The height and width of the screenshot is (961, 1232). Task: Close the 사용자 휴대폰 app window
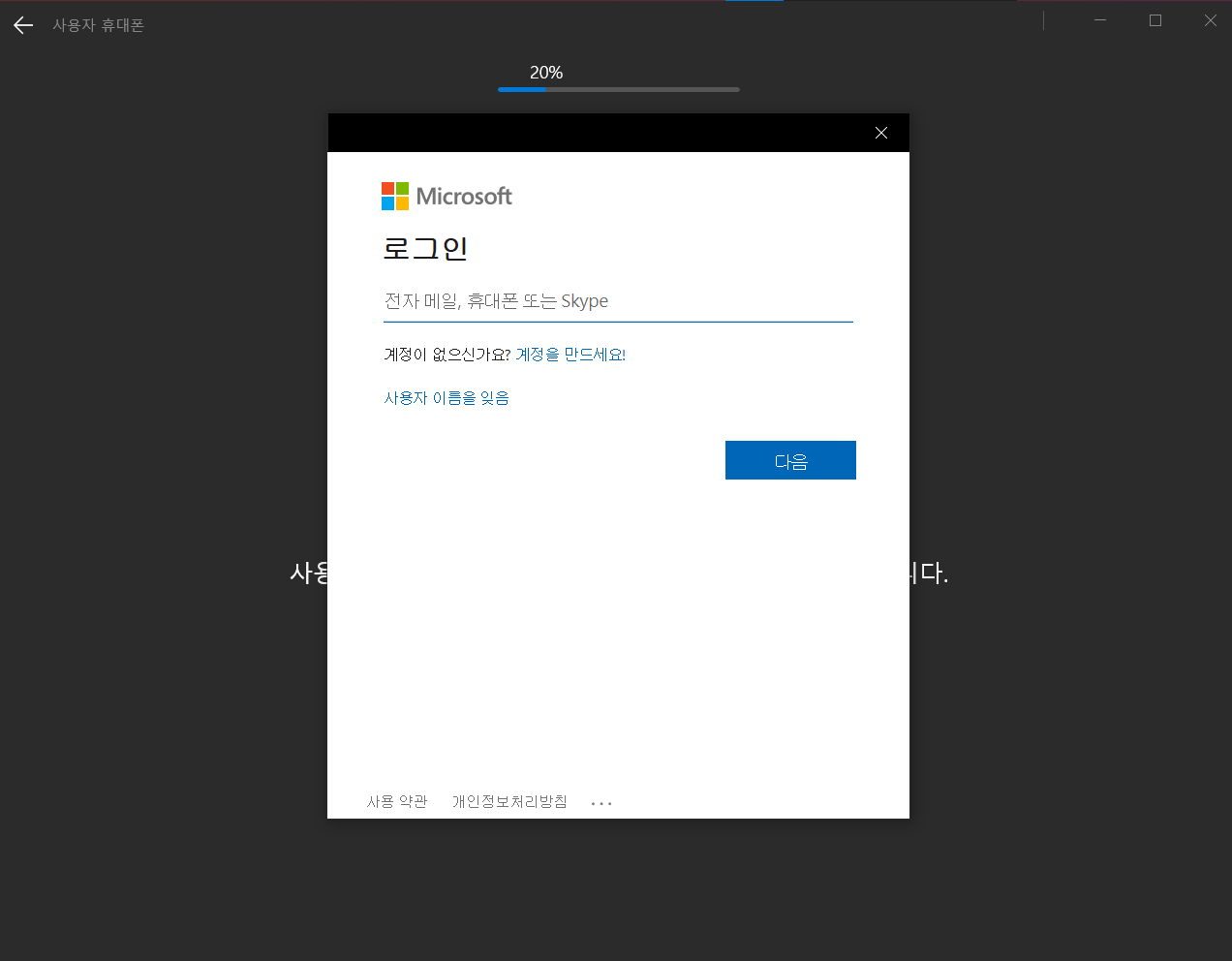point(1211,20)
